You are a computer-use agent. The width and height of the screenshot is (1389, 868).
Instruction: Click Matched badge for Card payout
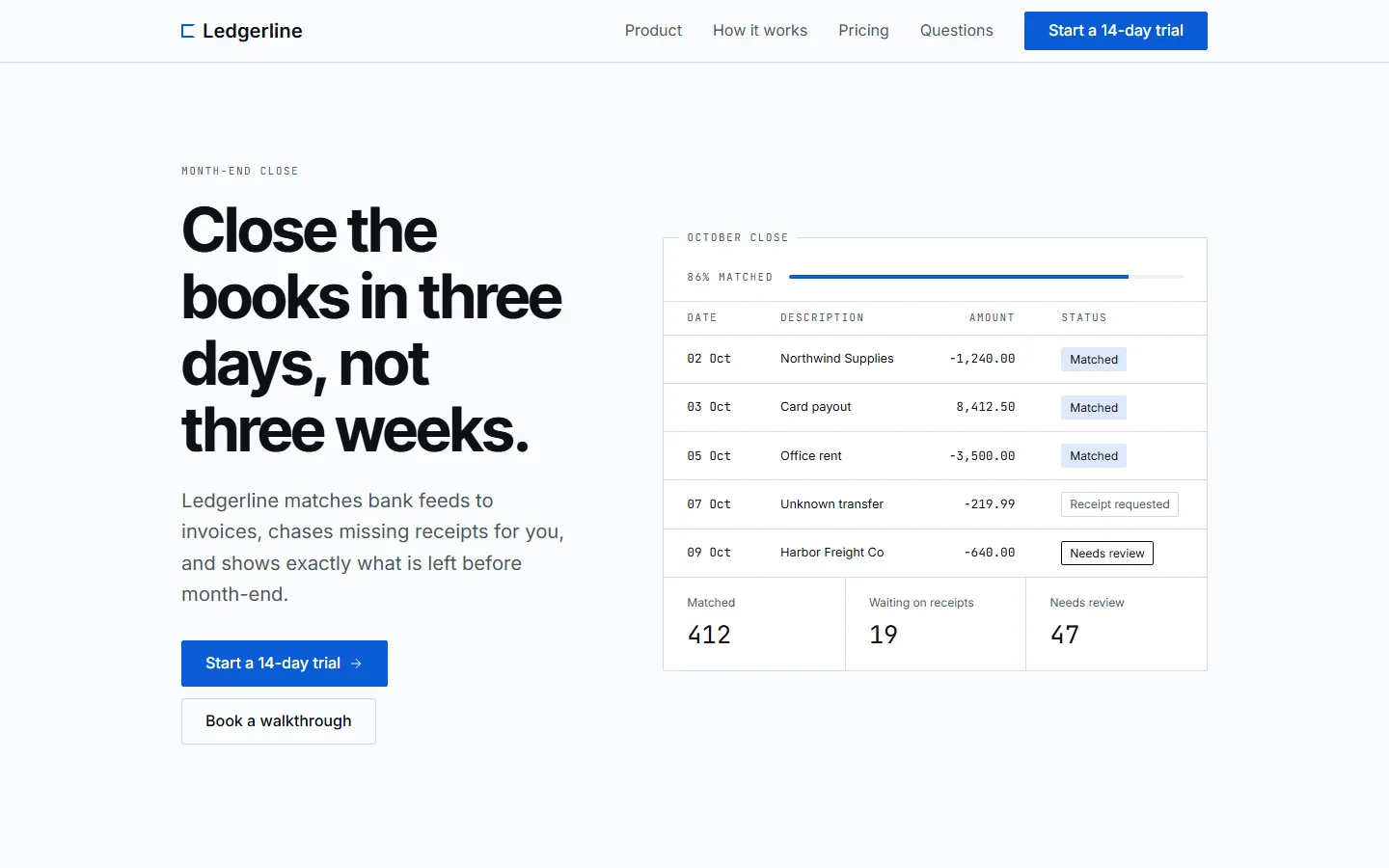(1094, 408)
